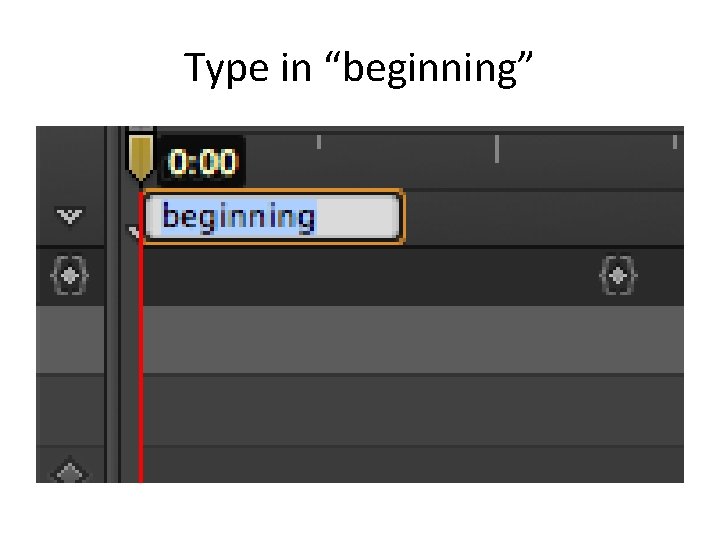Click the gold playhead handle

pyautogui.click(x=141, y=156)
